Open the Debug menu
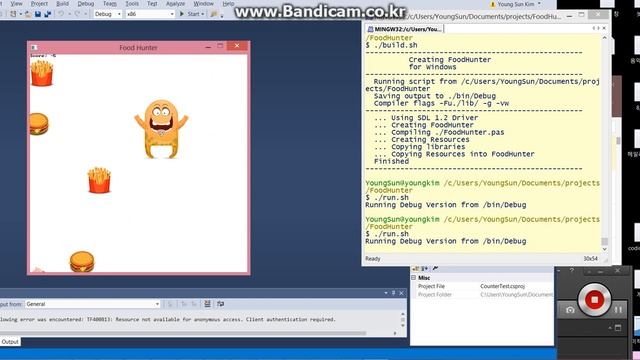 coord(86,4)
